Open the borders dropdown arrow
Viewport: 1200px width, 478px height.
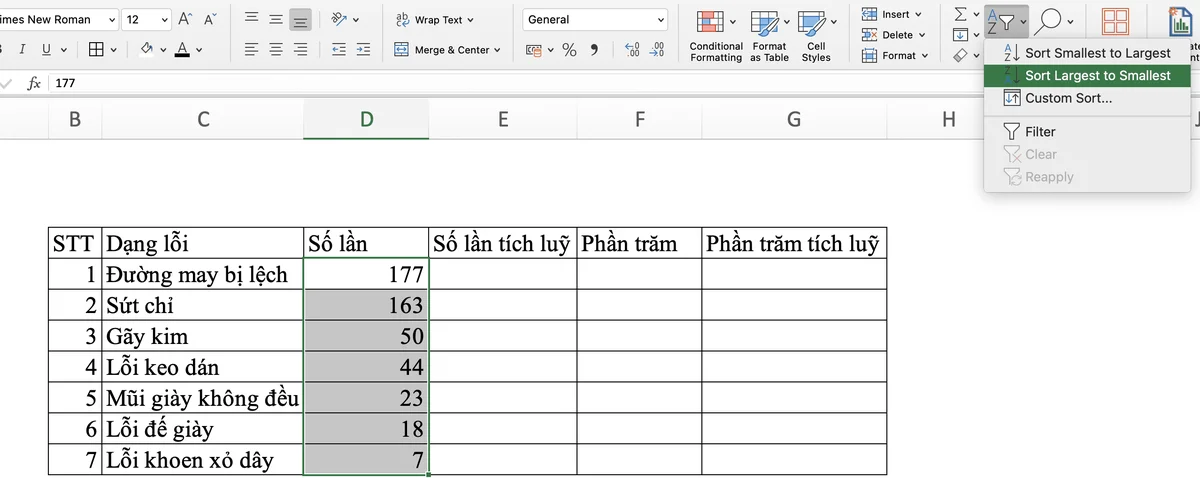114,49
